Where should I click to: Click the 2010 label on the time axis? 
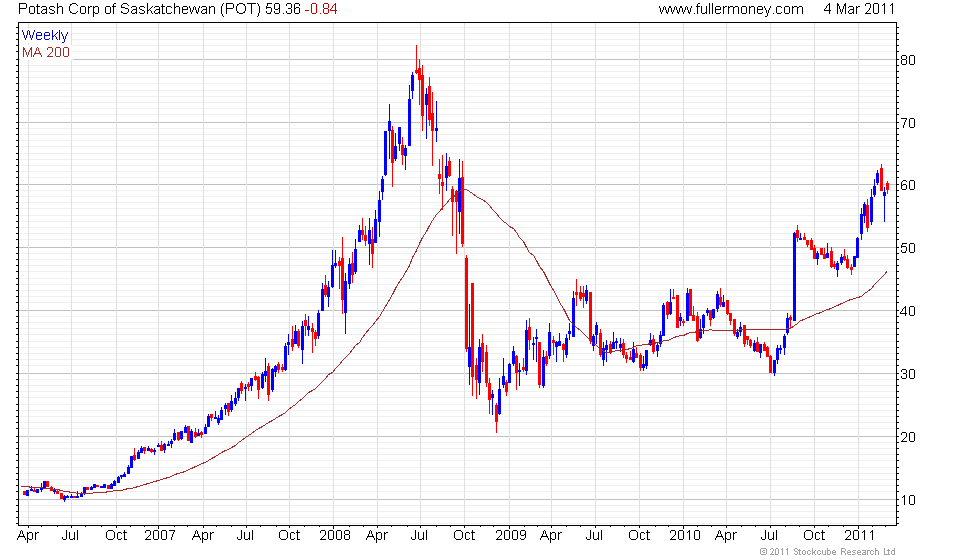684,535
